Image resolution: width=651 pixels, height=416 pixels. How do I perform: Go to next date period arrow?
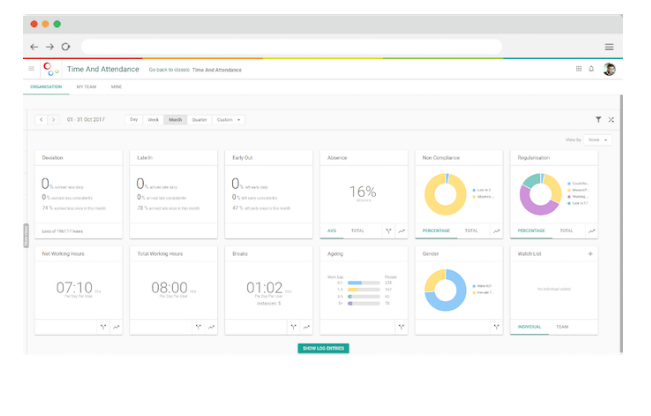[x=53, y=119]
